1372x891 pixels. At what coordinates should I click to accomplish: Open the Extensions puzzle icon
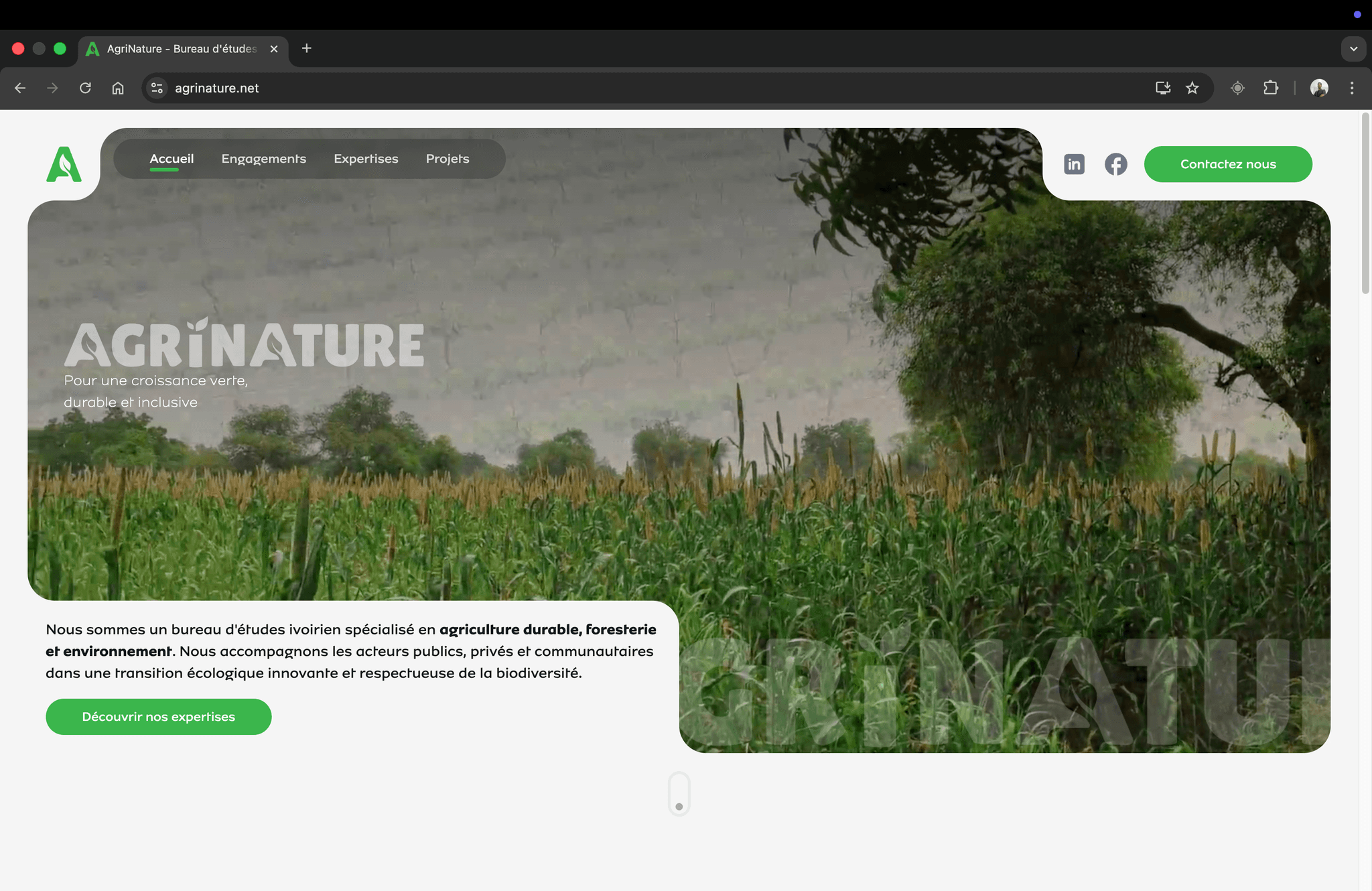pyautogui.click(x=1270, y=88)
